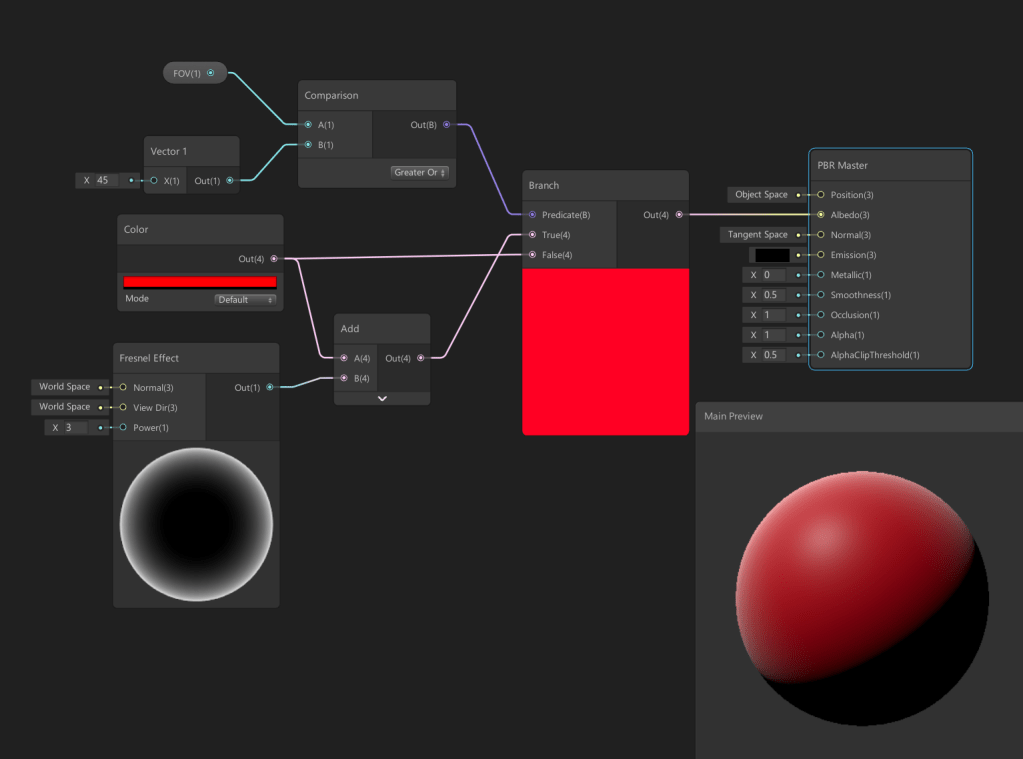The width and height of the screenshot is (1023, 759).
Task: Click the Vector 1 X value field
Action: point(104,181)
